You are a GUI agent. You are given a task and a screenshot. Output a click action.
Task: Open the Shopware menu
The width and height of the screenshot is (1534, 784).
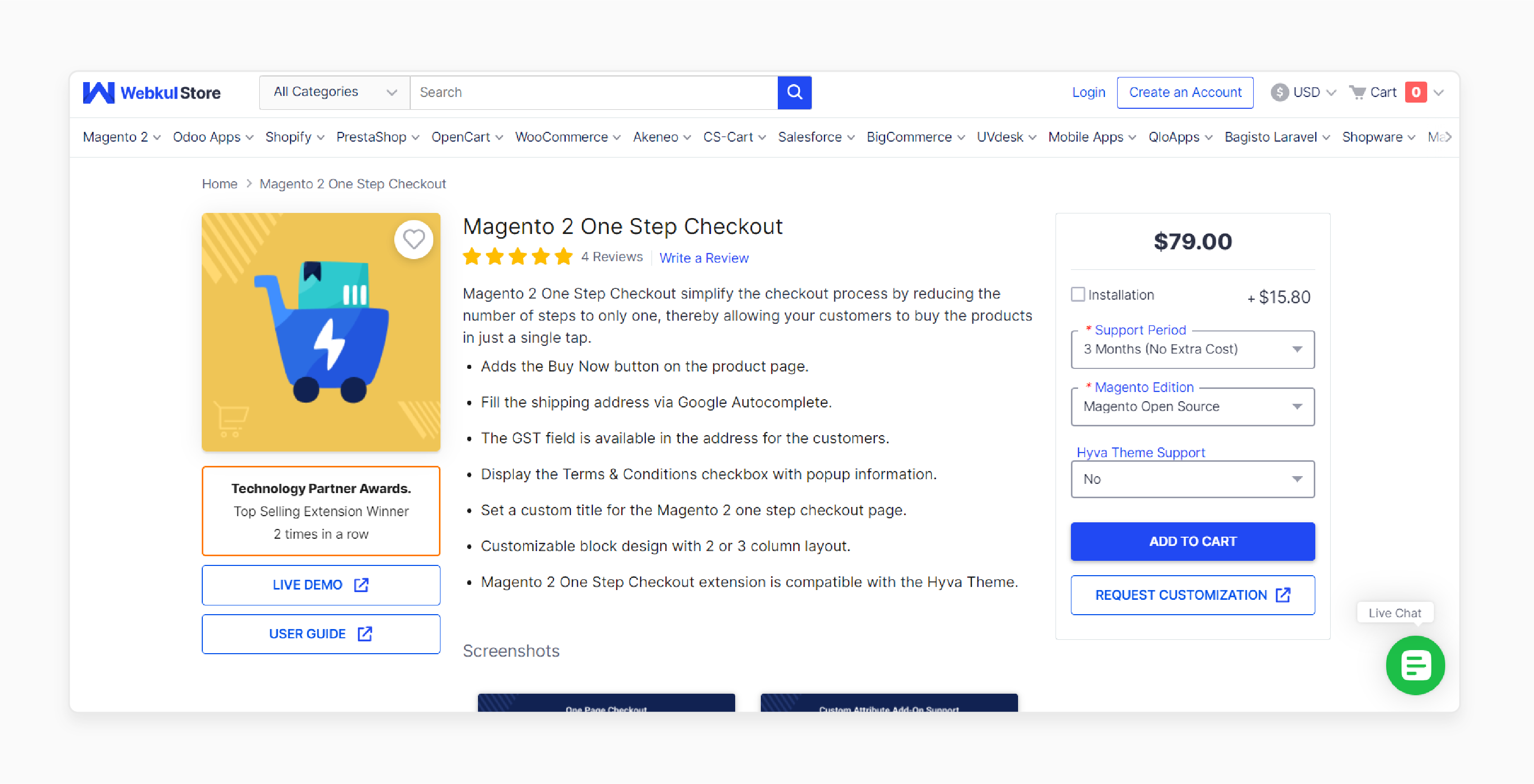[x=1378, y=137]
